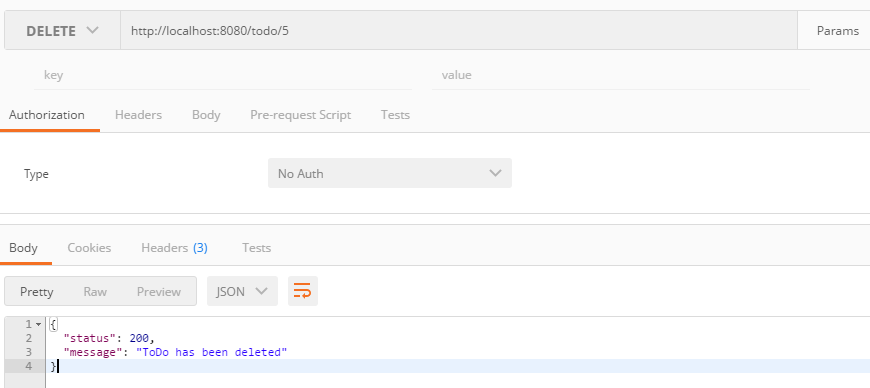Toggle line wrap icon in response toolbar
This screenshot has height=388, width=870.
(302, 291)
